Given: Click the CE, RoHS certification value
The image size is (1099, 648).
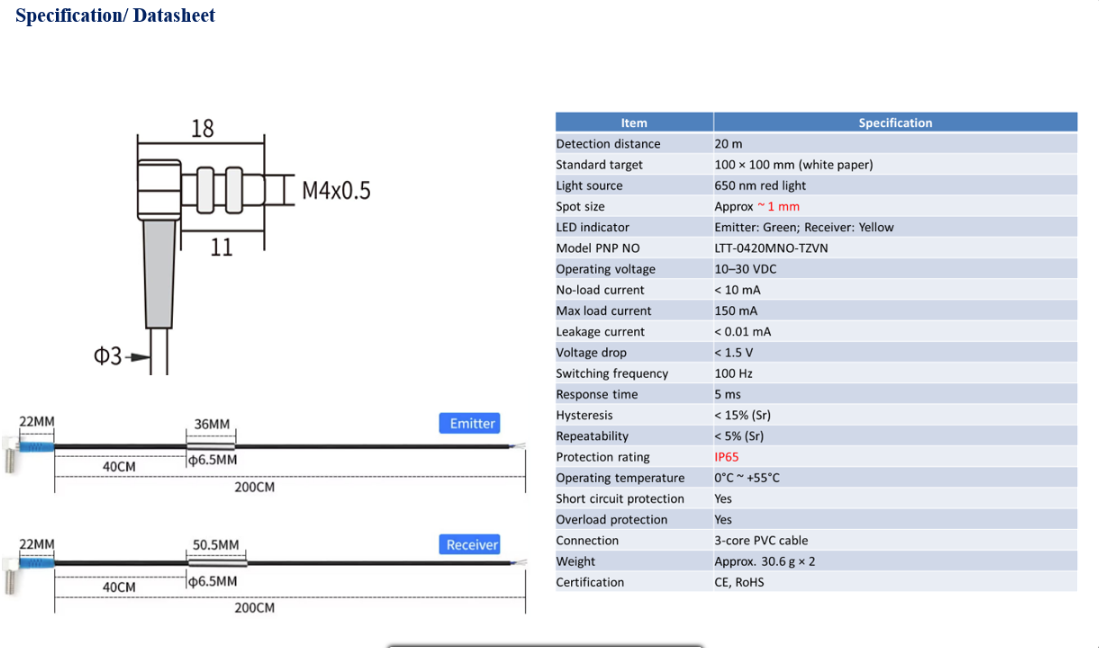Looking at the screenshot, I should pos(739,582).
